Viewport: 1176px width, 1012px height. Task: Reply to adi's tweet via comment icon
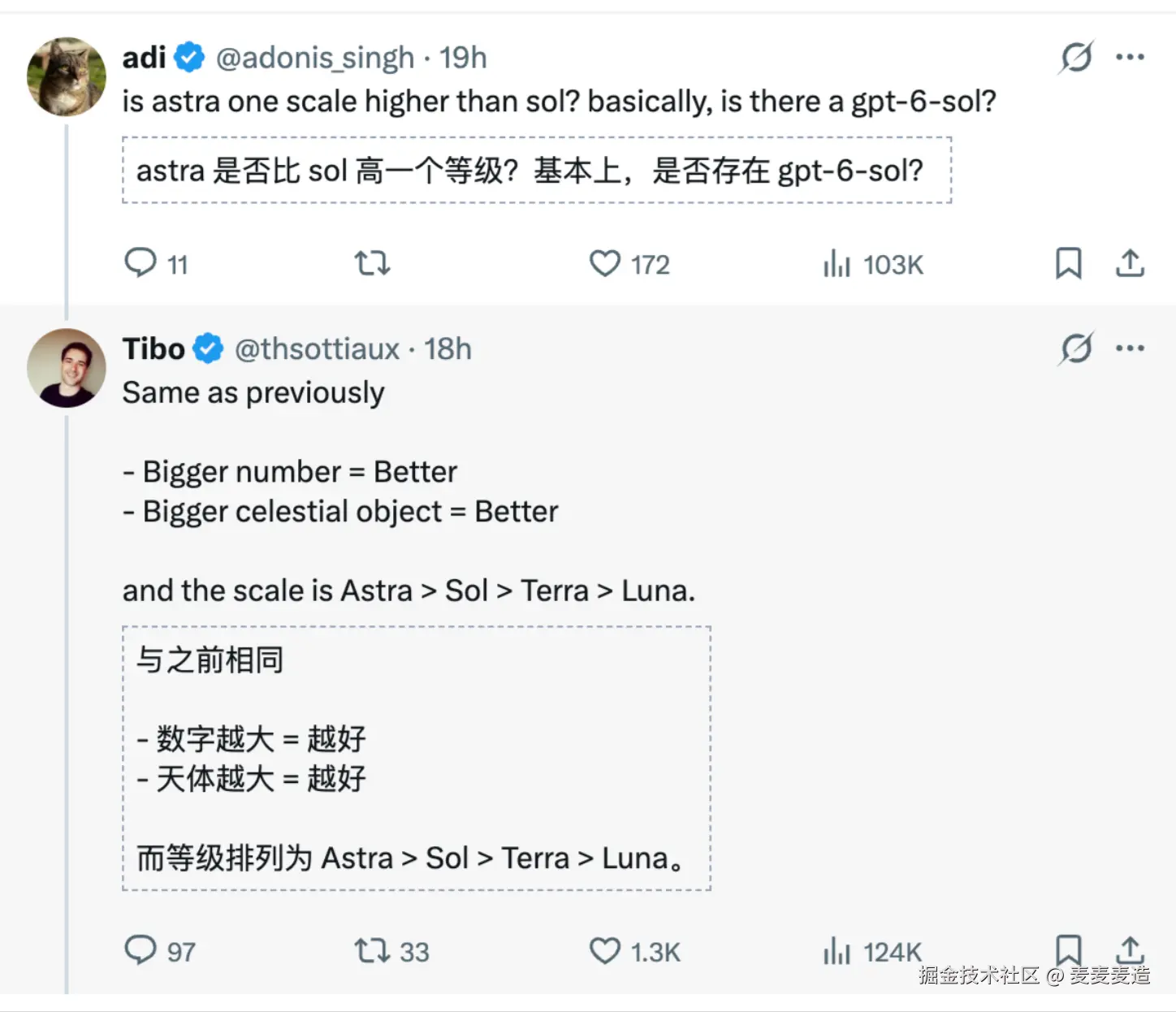(140, 263)
